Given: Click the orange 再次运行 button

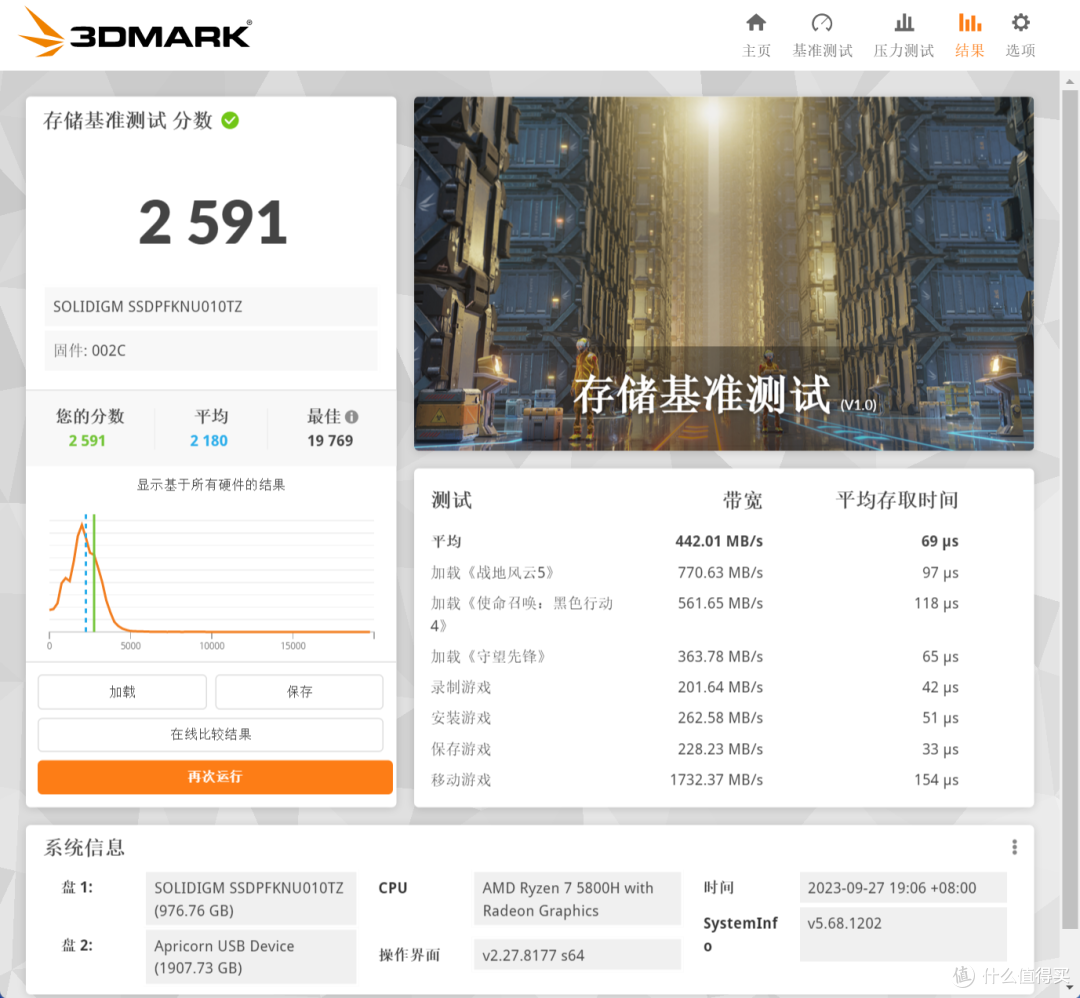Looking at the screenshot, I should click(215, 777).
